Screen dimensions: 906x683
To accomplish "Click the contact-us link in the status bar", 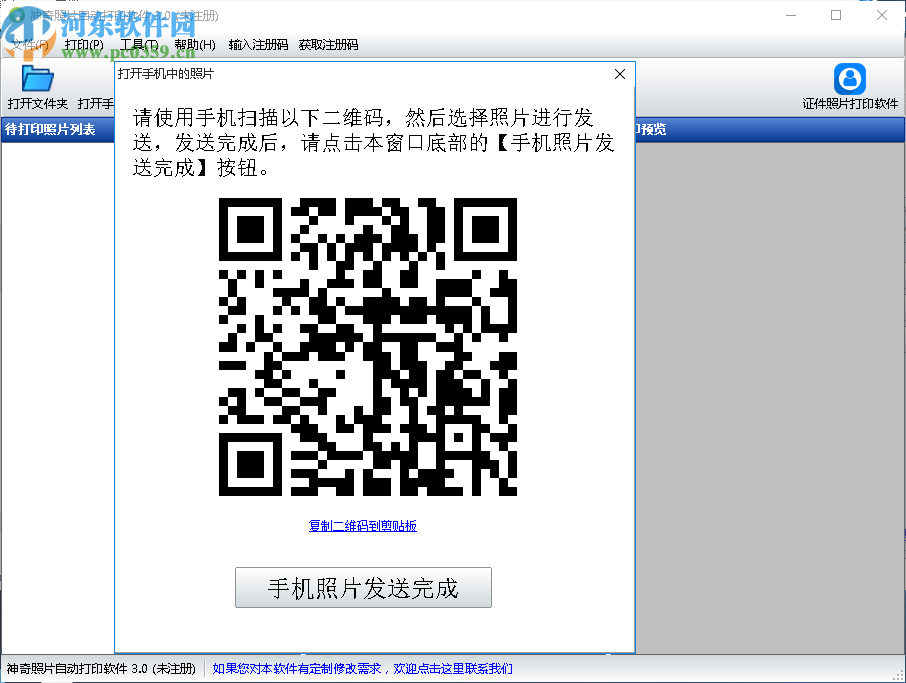I will point(362,669).
